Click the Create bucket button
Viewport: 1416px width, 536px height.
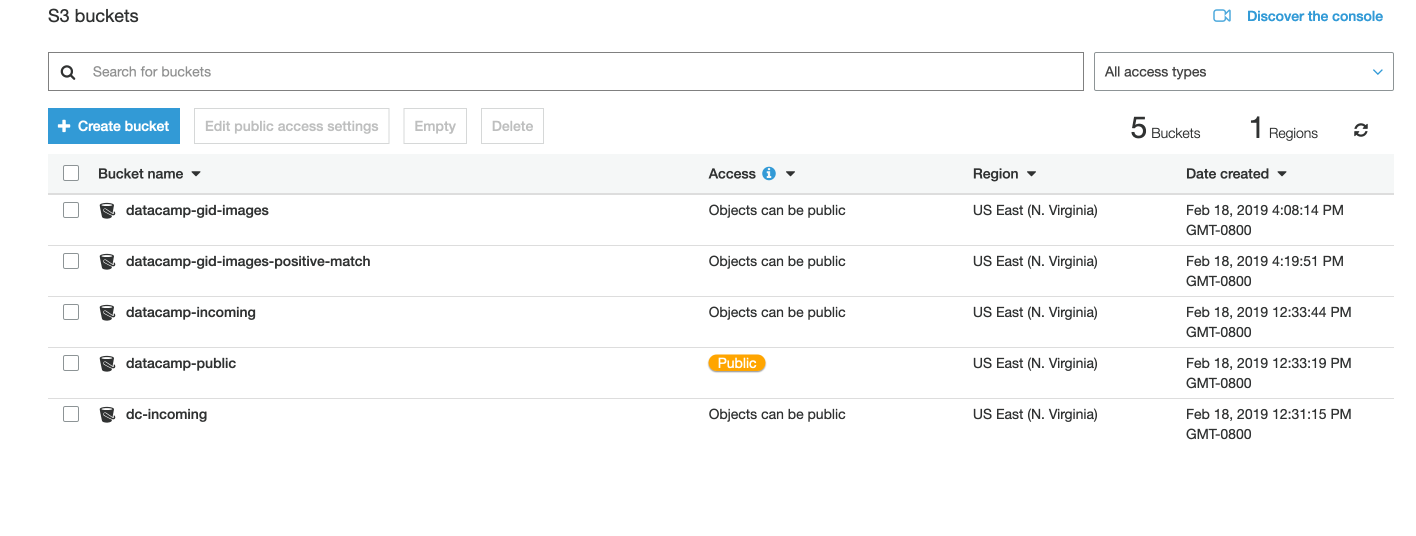(114, 126)
